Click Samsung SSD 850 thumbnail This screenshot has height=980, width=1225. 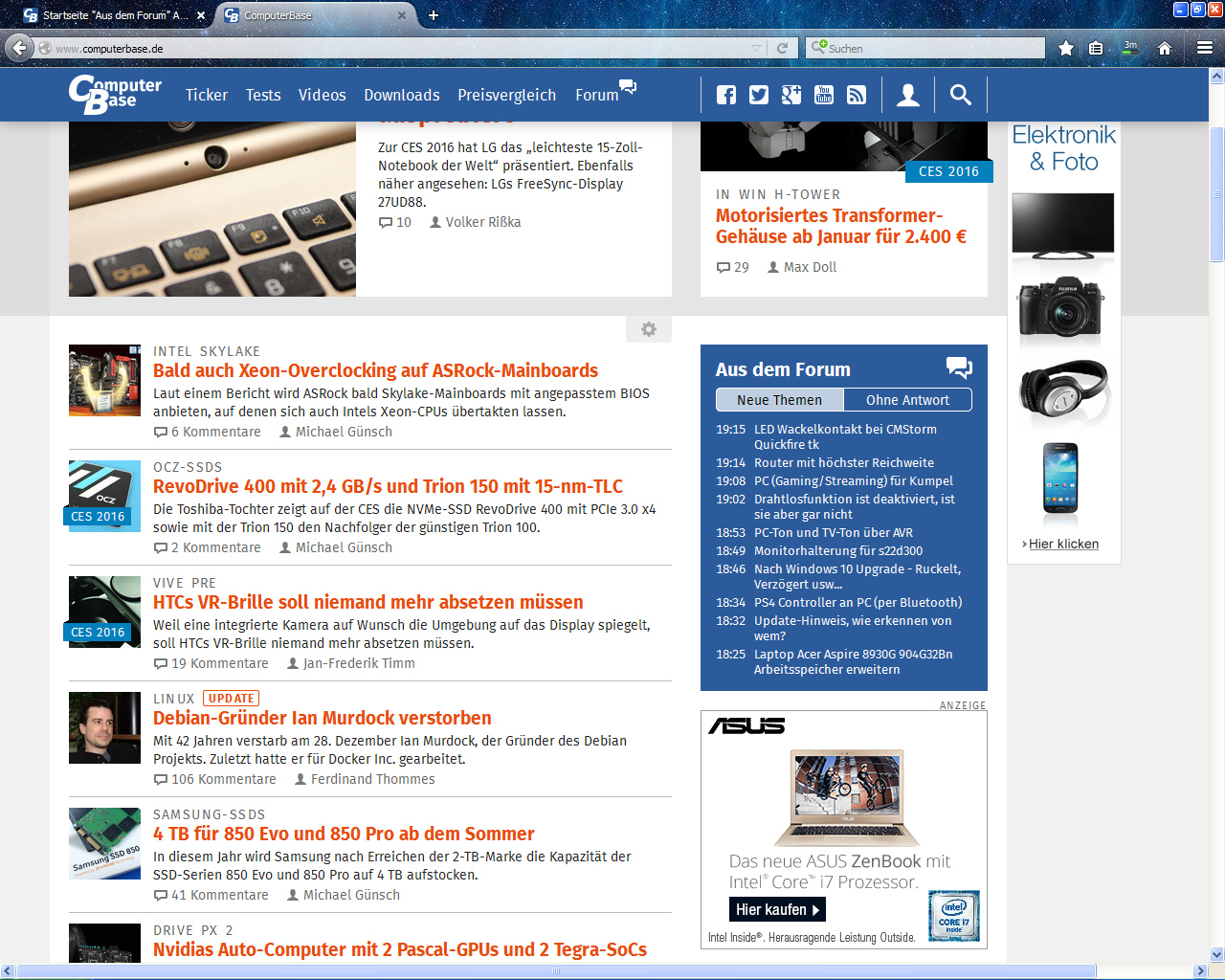pyautogui.click(x=105, y=843)
